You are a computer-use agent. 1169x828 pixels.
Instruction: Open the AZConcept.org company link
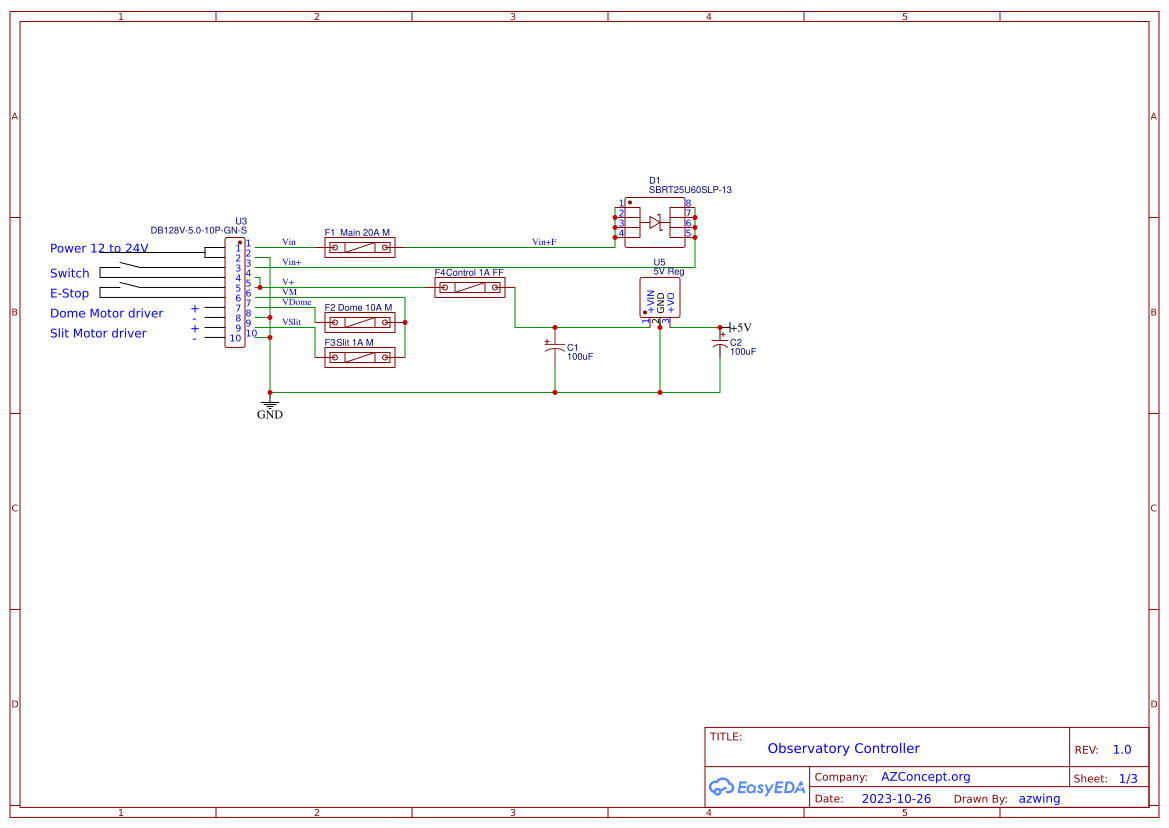click(x=926, y=776)
